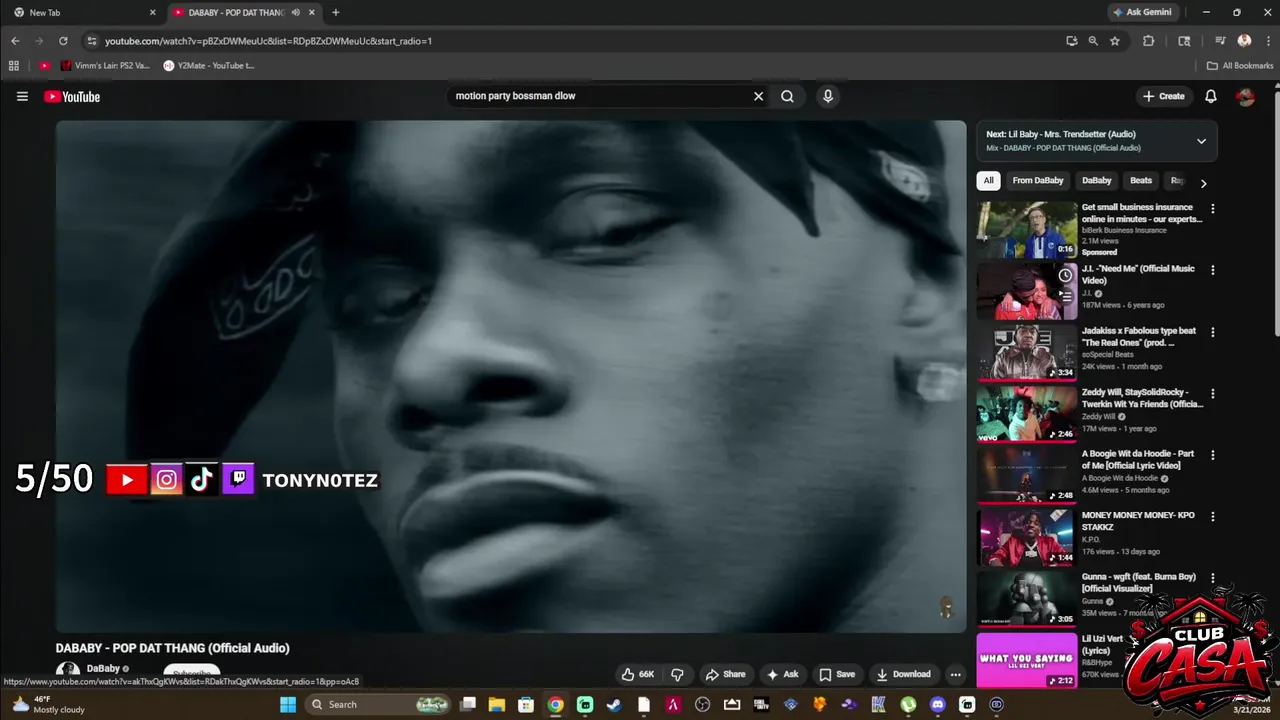Expand the Mix playlist panel chevron
This screenshot has width=1280, height=720.
1201,141
